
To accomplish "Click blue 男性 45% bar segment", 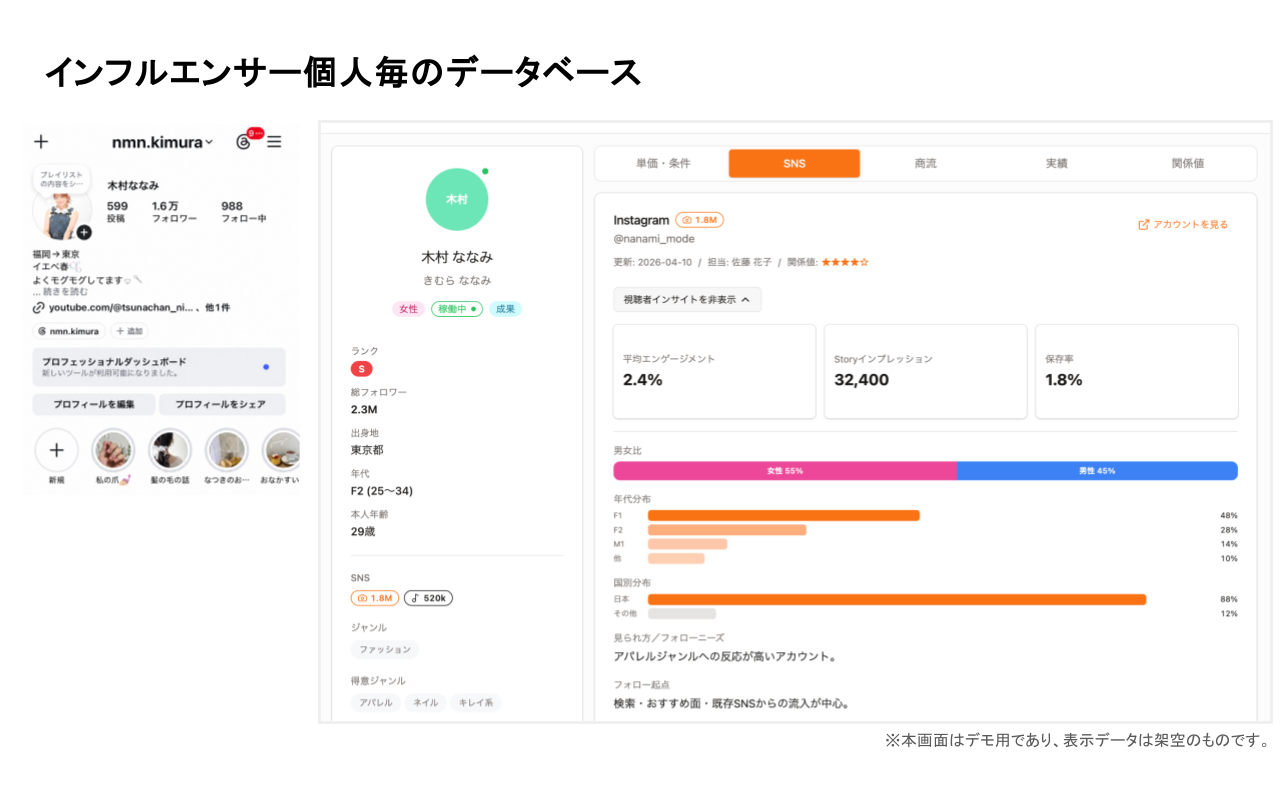I will (x=1097, y=471).
